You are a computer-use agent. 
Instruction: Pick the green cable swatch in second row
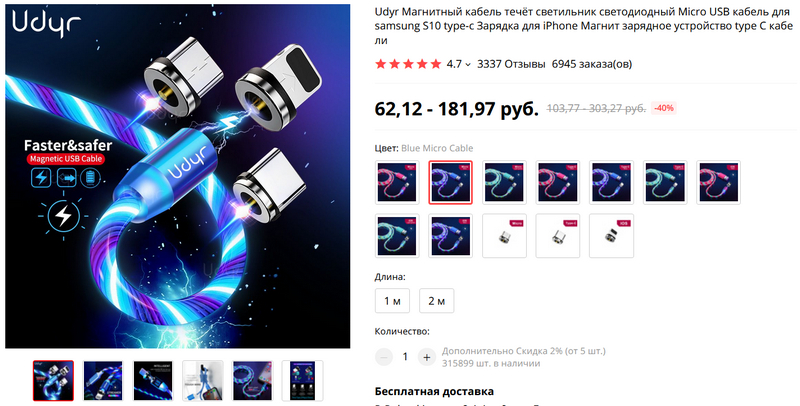[x=397, y=236]
